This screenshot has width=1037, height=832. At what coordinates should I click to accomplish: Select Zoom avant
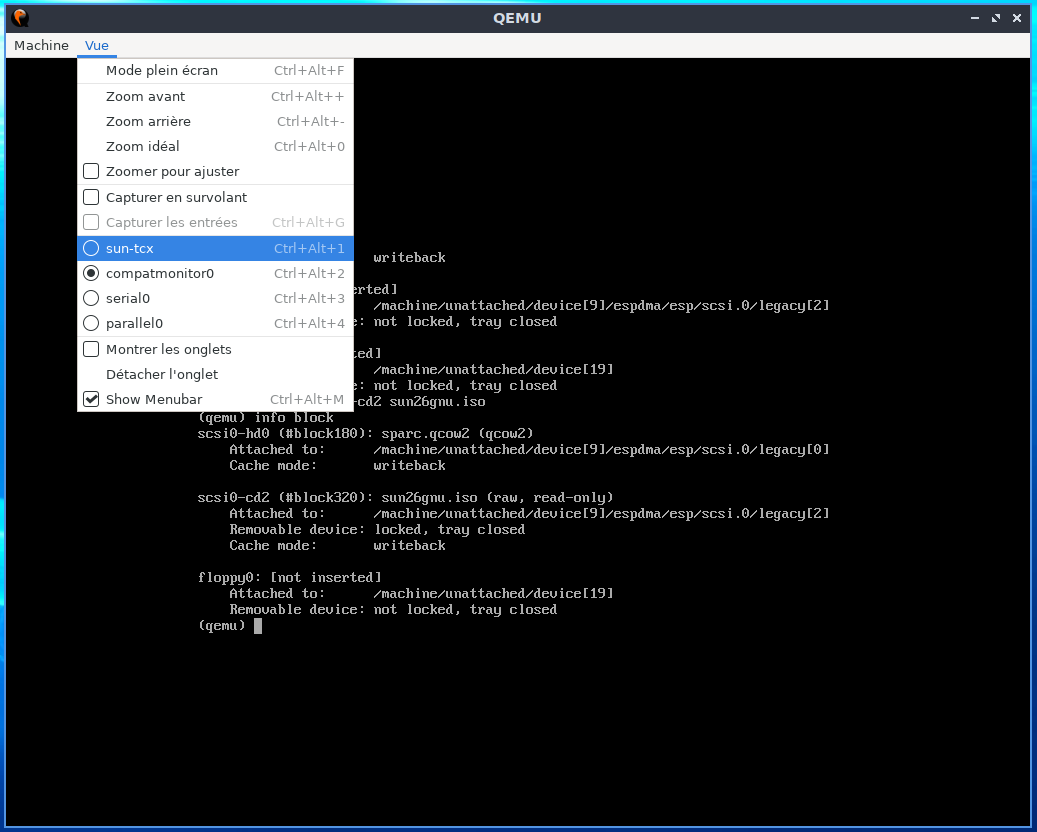click(x=216, y=97)
